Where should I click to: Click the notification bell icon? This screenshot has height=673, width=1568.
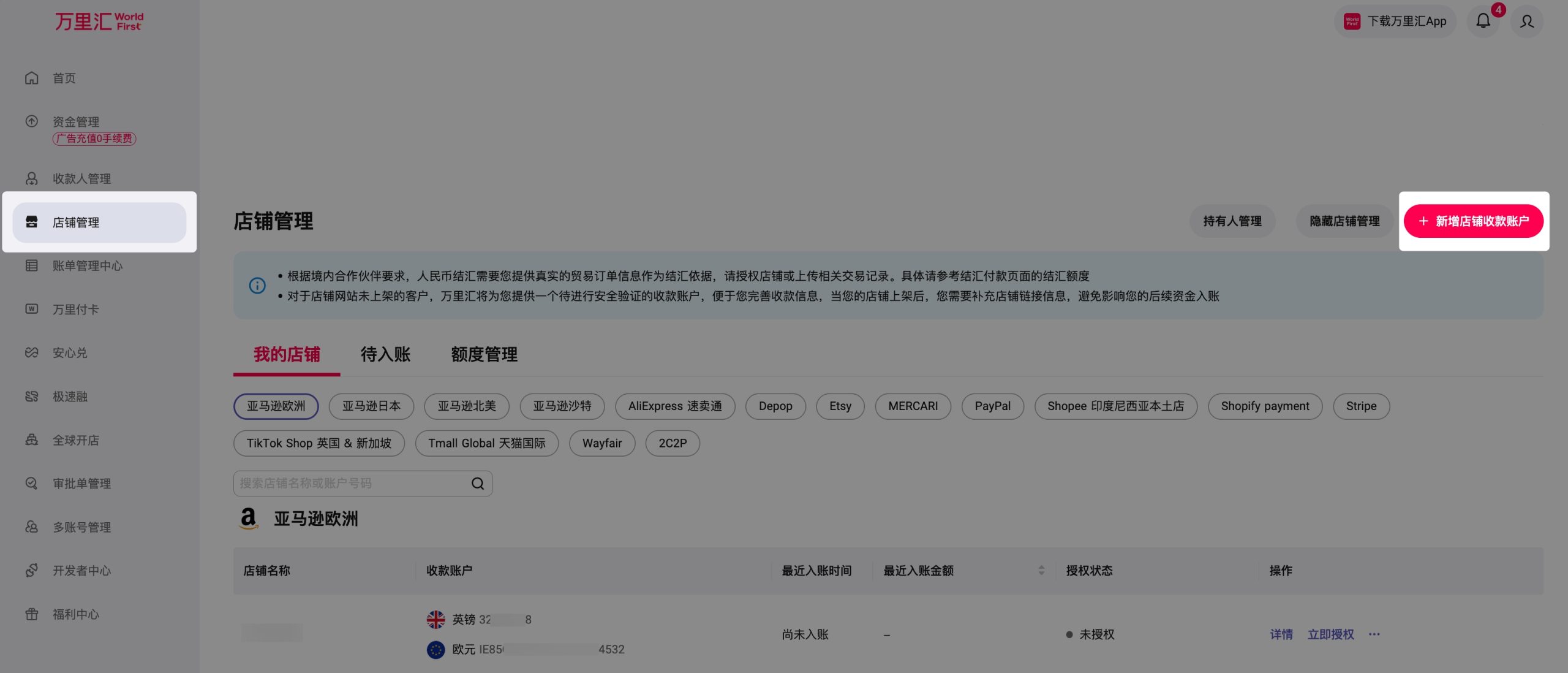[x=1483, y=21]
